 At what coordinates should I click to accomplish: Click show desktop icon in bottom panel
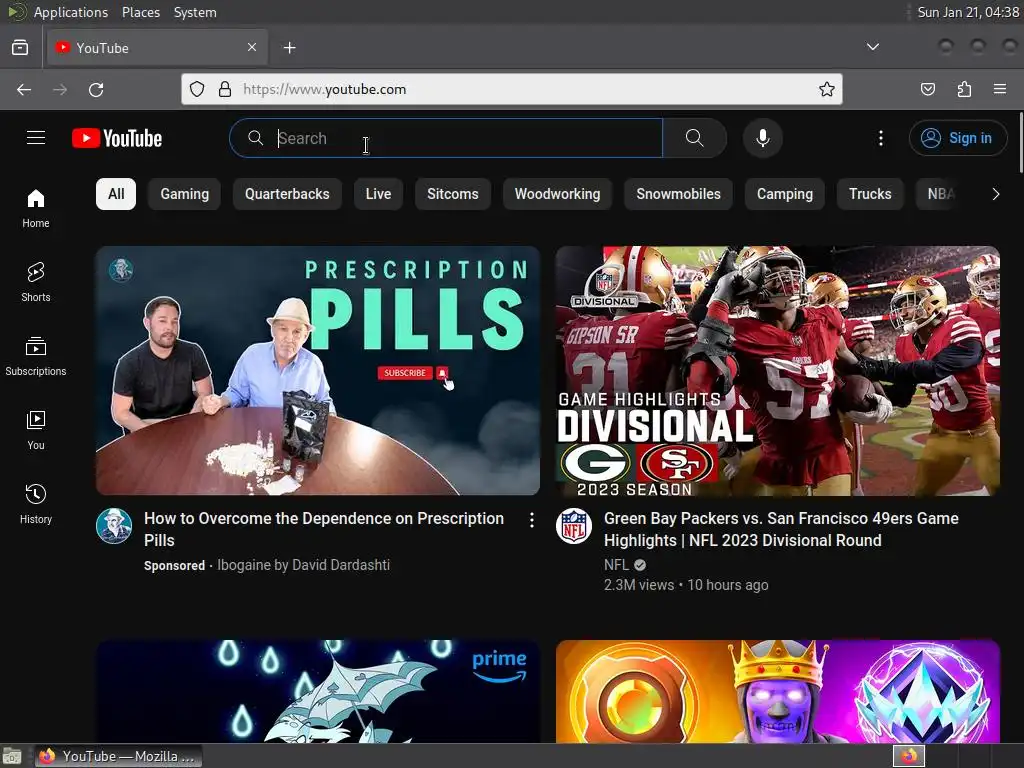coord(12,756)
